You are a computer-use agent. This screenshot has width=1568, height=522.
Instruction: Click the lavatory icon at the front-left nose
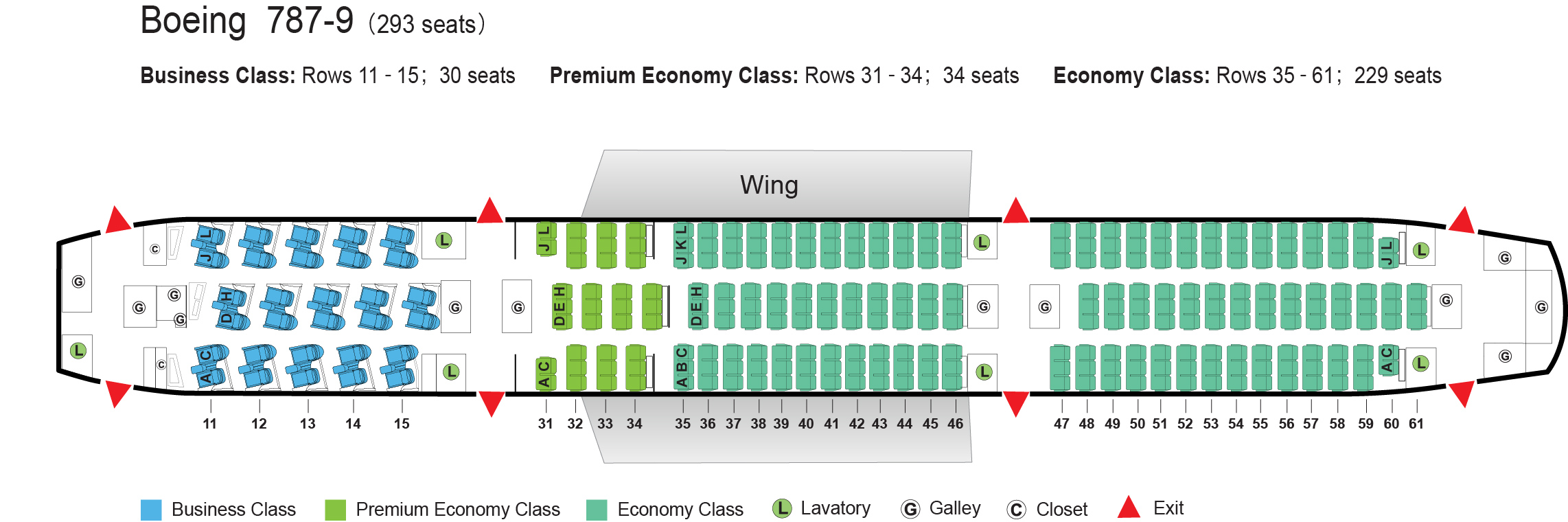point(78,350)
